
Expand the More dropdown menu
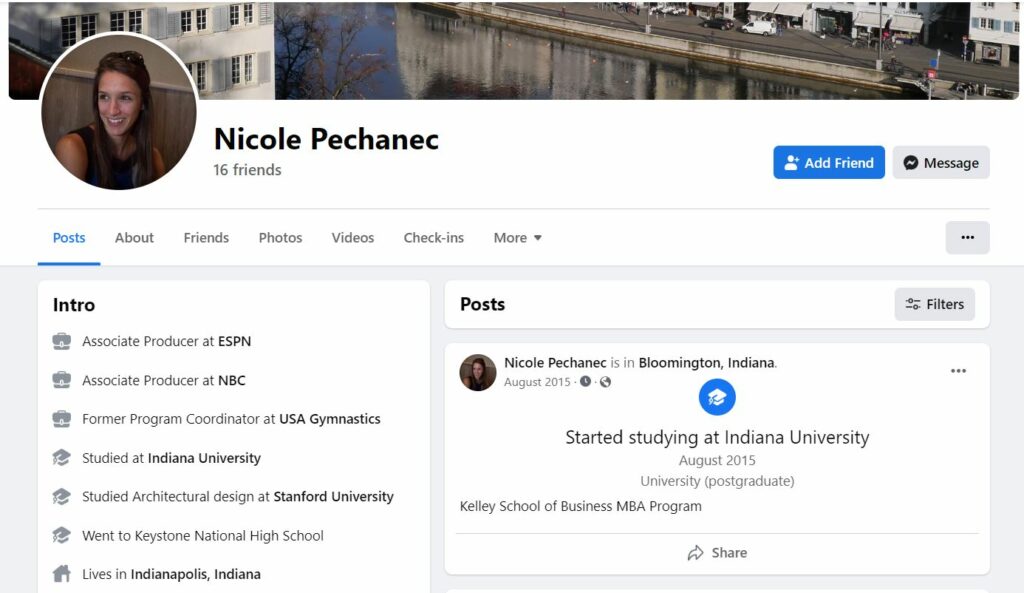coord(517,238)
